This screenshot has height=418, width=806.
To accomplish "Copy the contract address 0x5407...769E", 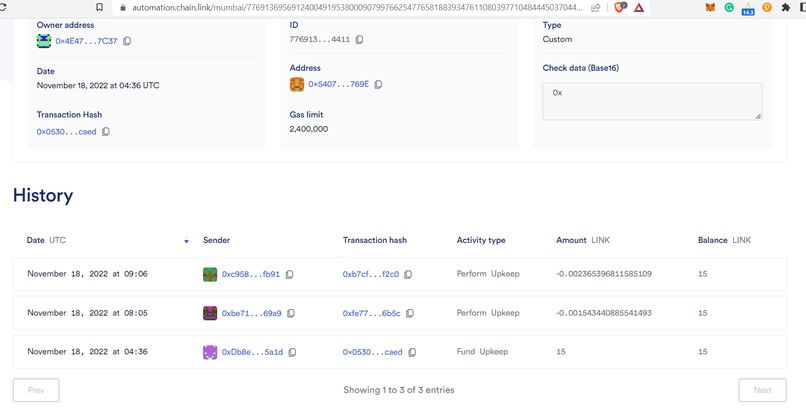I will [x=378, y=84].
